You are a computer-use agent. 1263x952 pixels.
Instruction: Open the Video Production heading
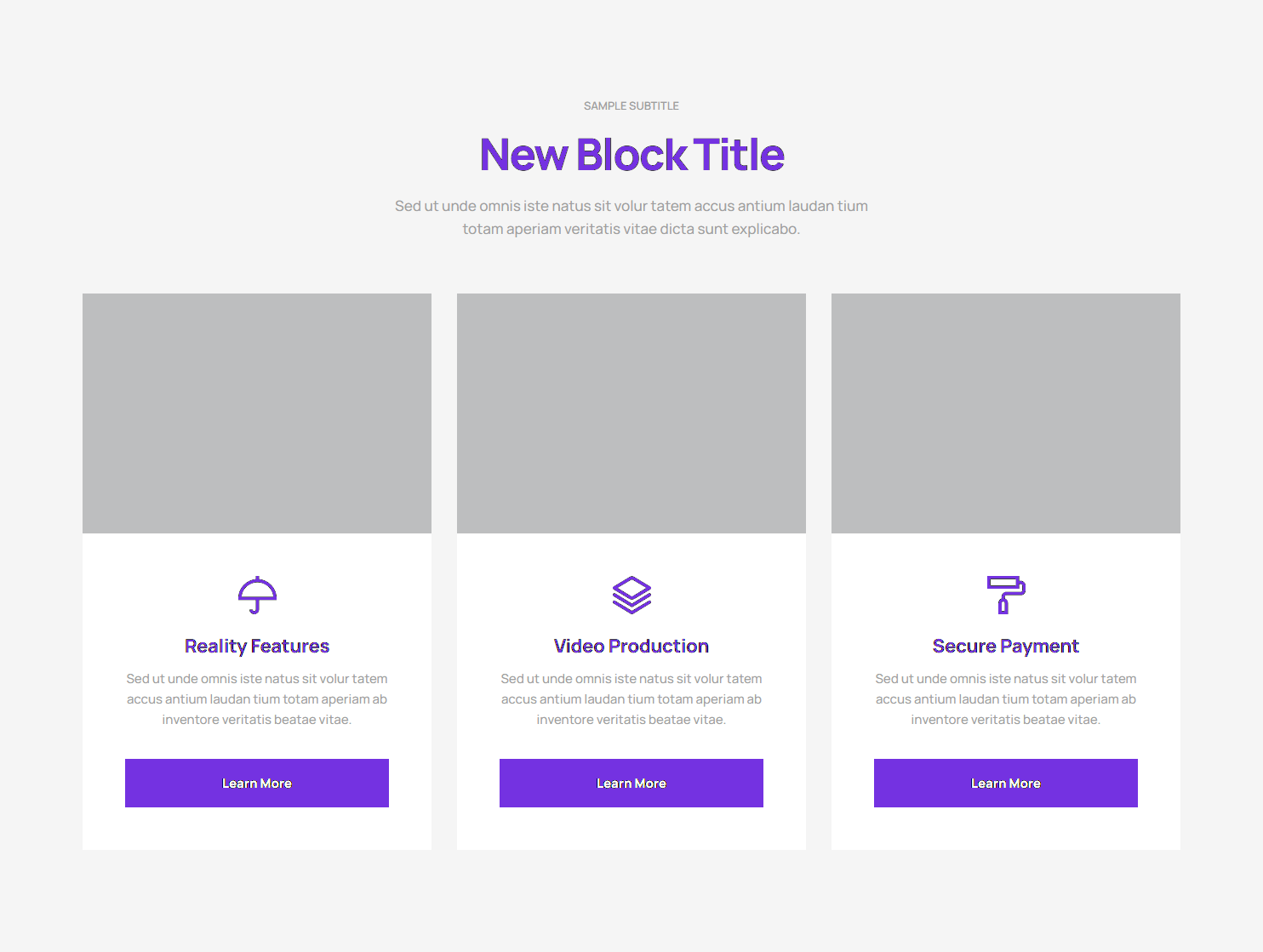631,647
